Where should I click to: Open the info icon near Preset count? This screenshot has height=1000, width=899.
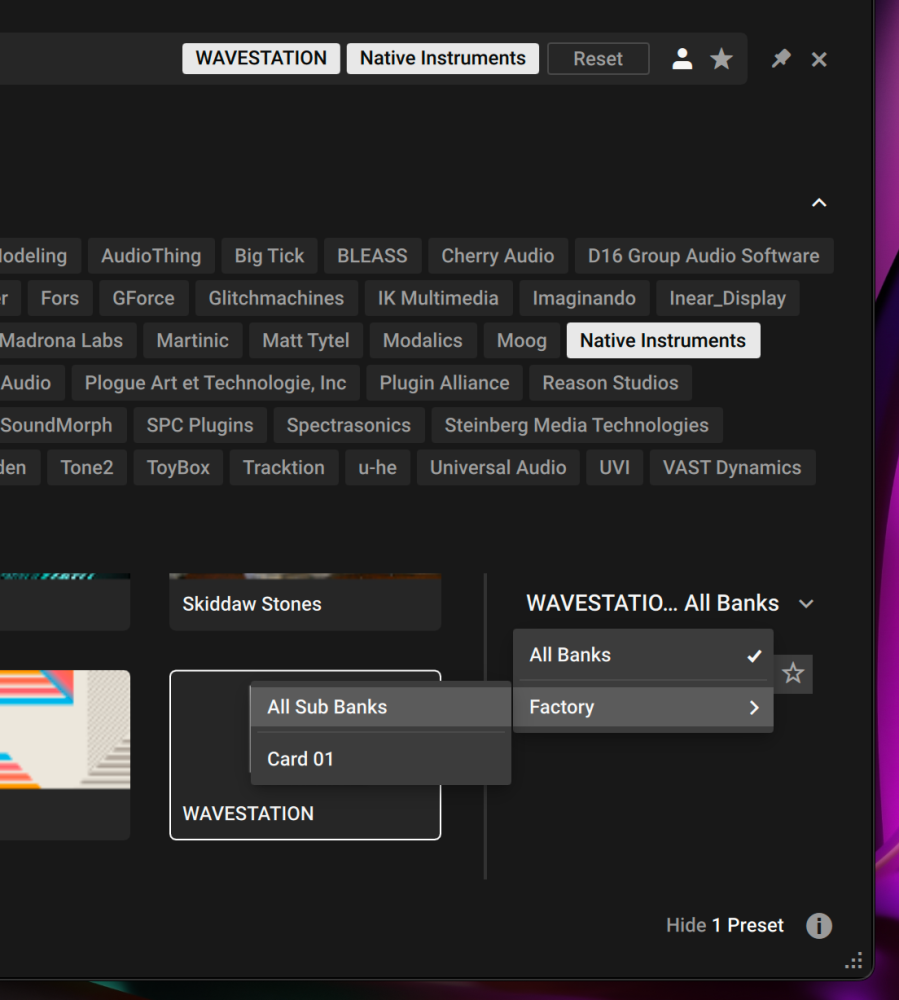(x=819, y=925)
